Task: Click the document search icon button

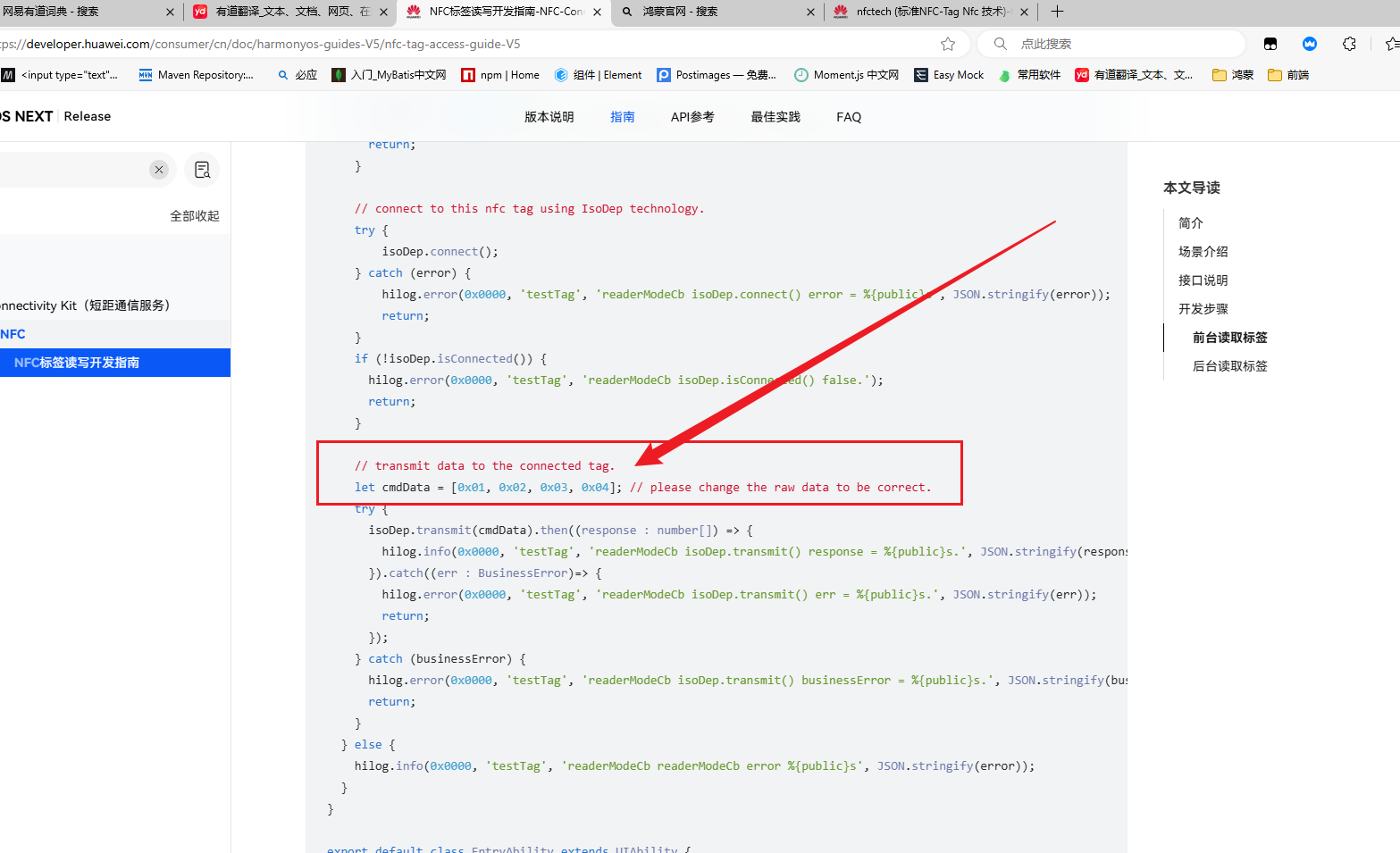Action: (x=202, y=170)
